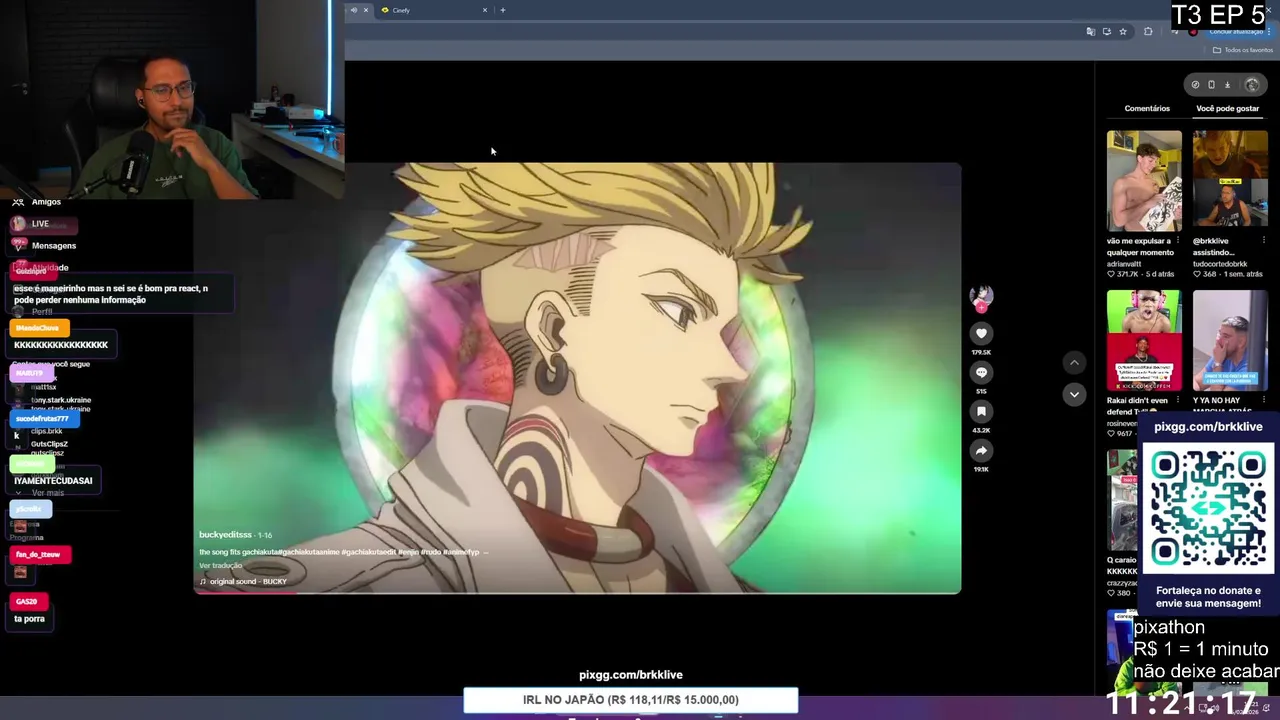Open the browser extensions puzzle icon
Viewport: 1280px width, 720px height.
[x=1148, y=32]
